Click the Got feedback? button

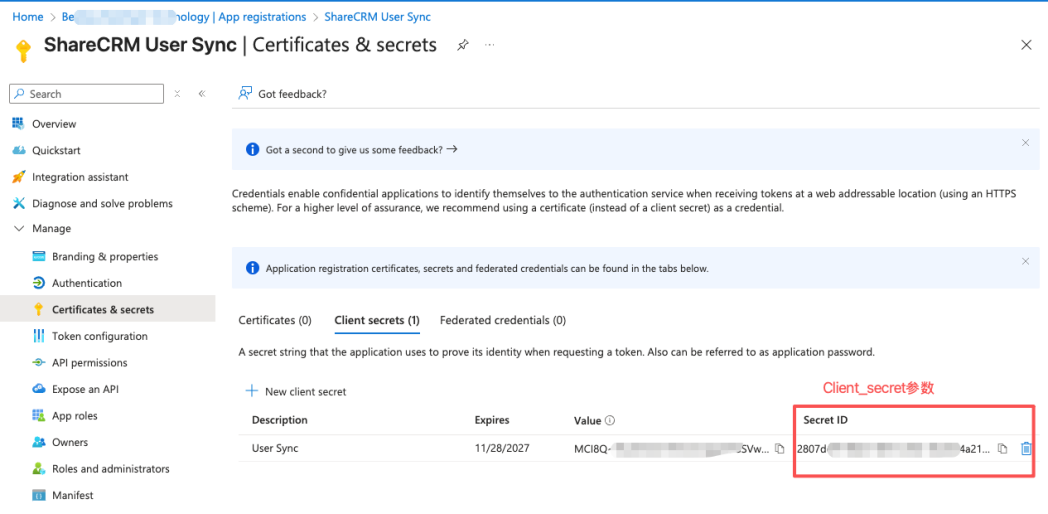tap(283, 94)
